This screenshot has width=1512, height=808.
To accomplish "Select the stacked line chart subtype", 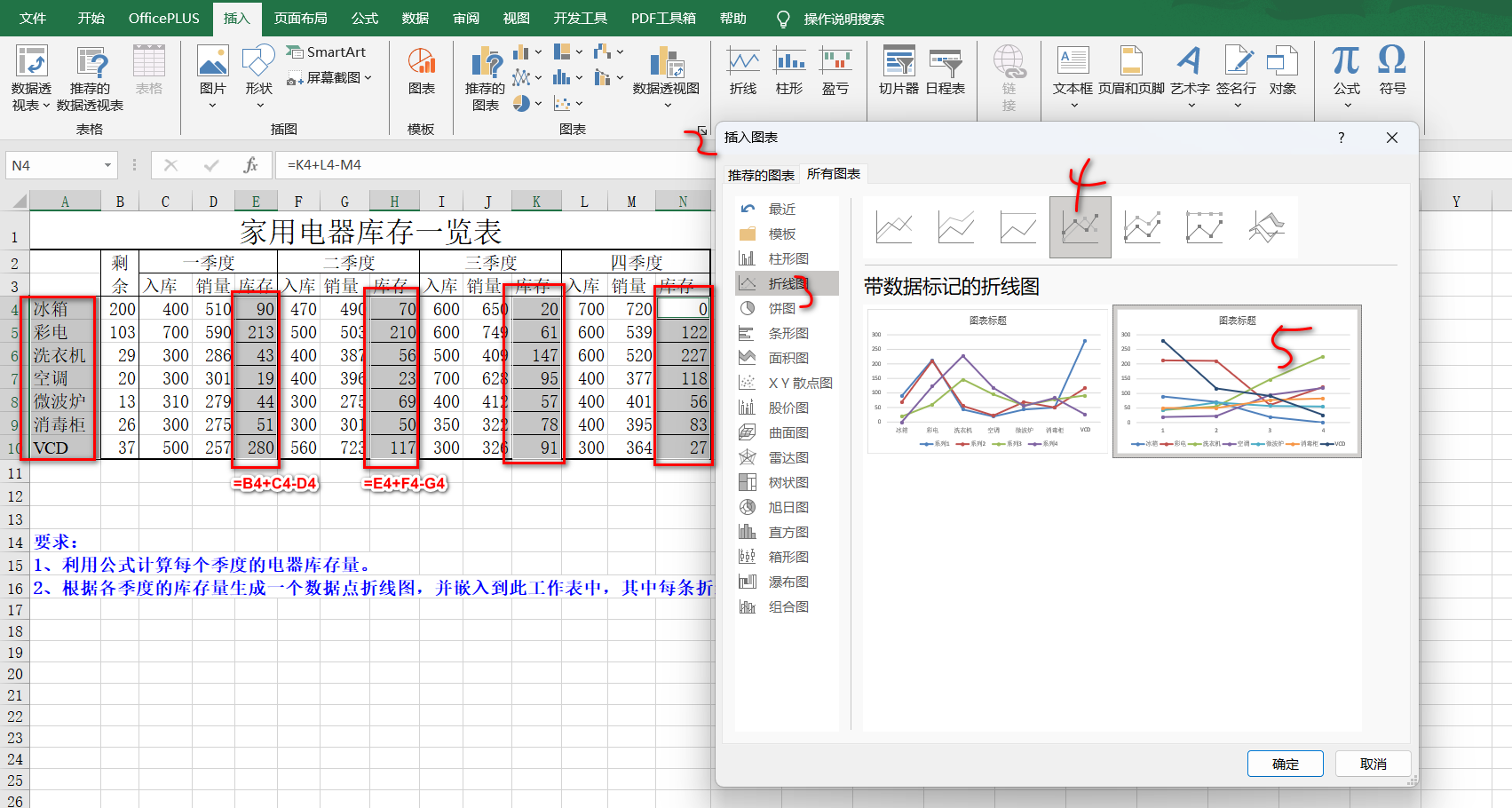I will coord(956,227).
